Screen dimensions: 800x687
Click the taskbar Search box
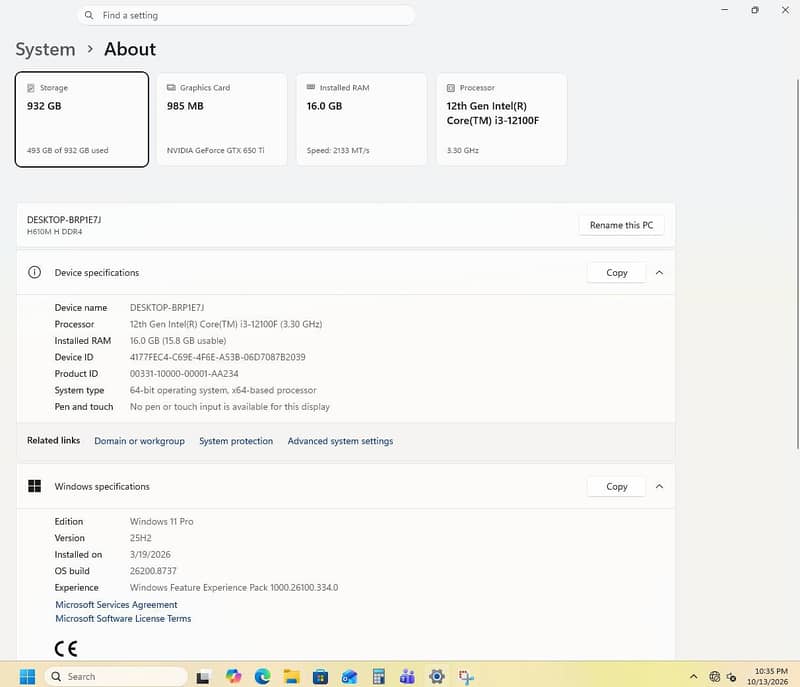(x=116, y=676)
